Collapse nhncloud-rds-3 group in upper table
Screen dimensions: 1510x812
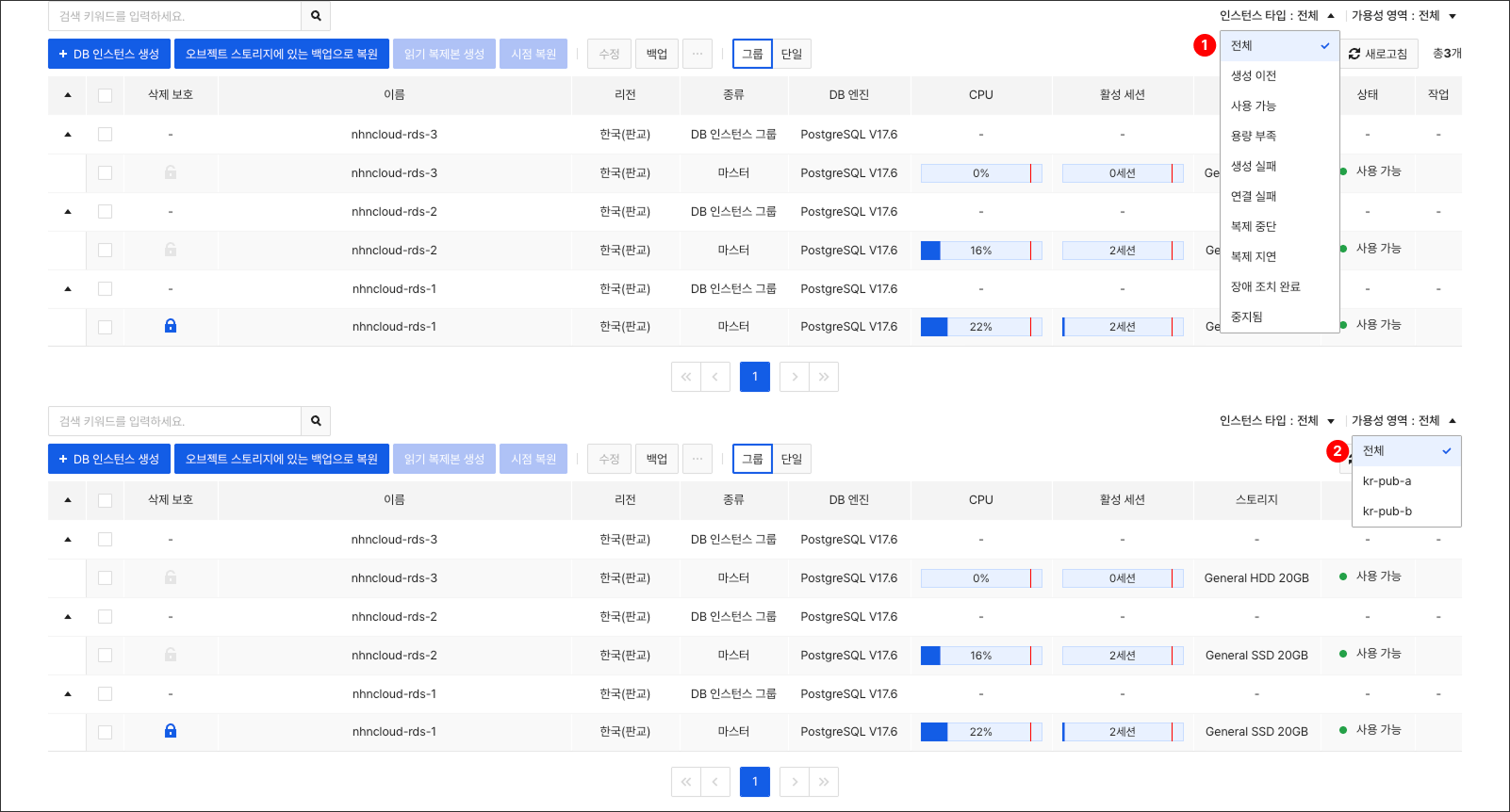tap(68, 135)
